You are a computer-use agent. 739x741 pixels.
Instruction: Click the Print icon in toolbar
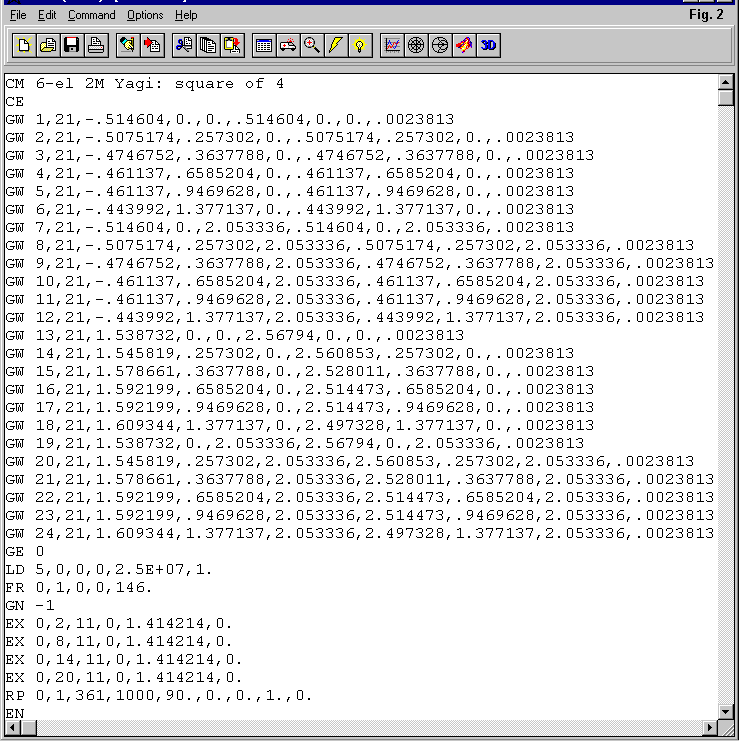(x=95, y=45)
